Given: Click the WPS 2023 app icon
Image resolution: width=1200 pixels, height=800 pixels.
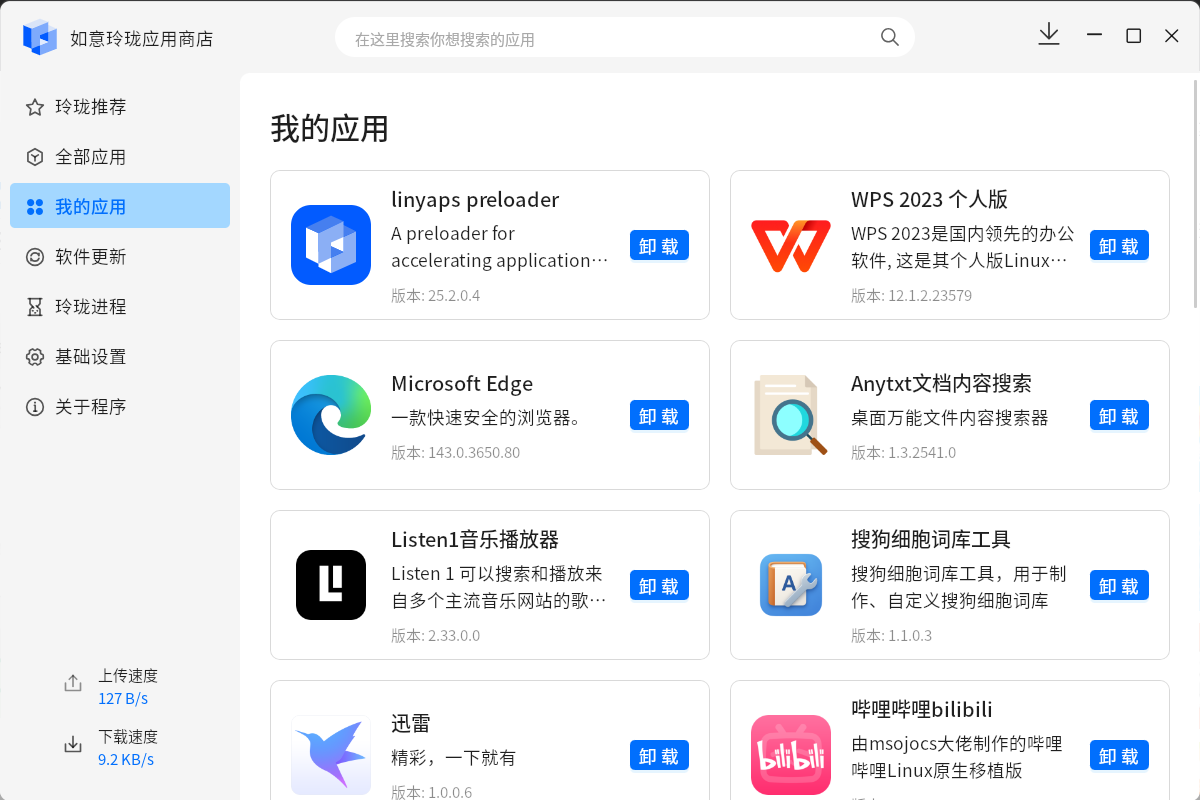Looking at the screenshot, I should pos(791,245).
